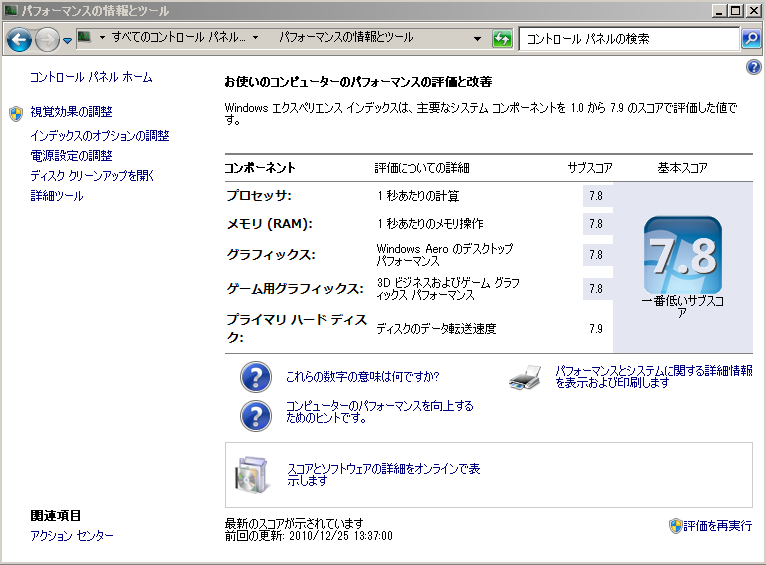The height and width of the screenshot is (565, 766).
Task: Open スコアとソフトウェアの詳細をオンラインで表示 link
Action: (384, 475)
